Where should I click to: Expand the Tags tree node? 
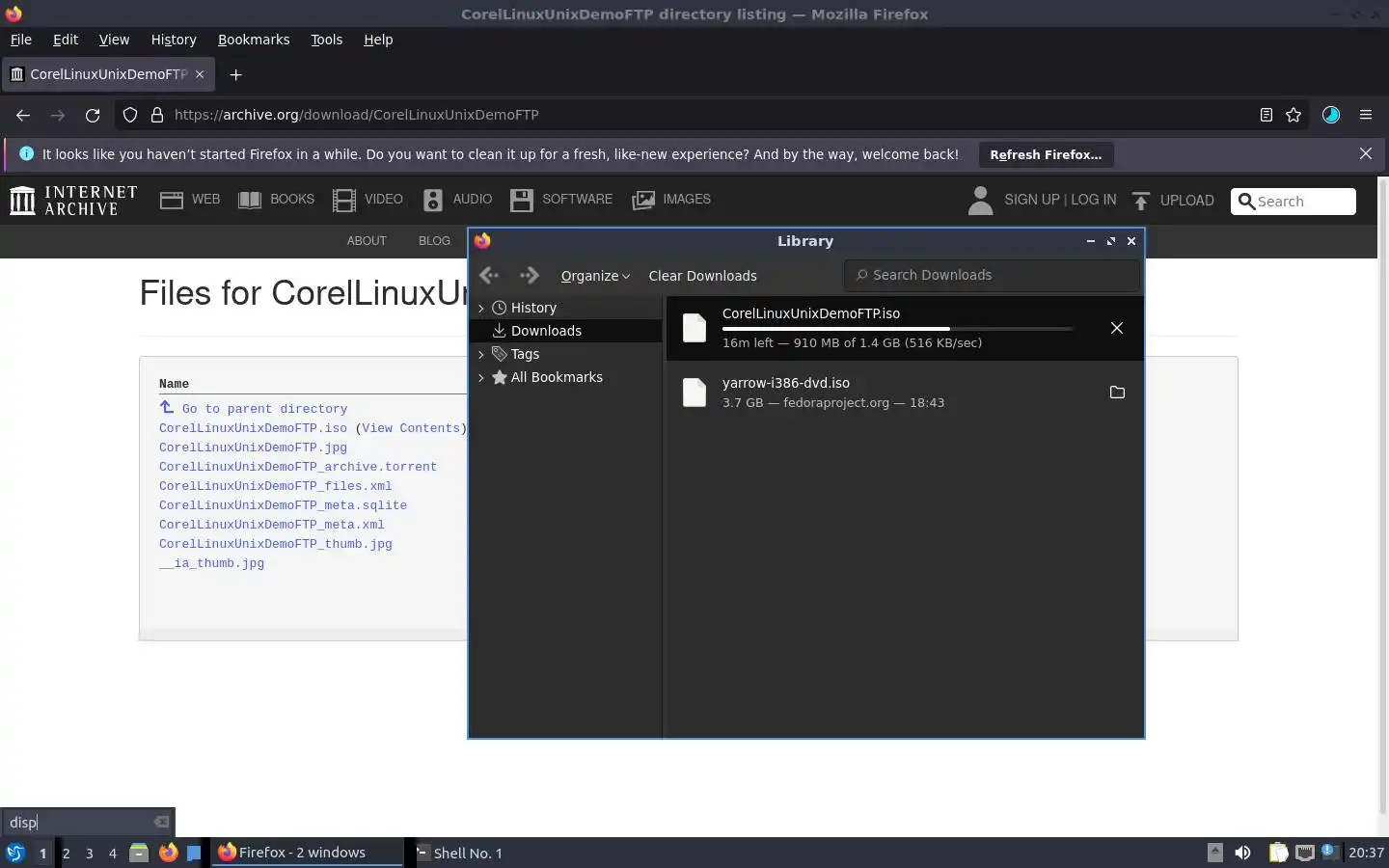point(481,354)
